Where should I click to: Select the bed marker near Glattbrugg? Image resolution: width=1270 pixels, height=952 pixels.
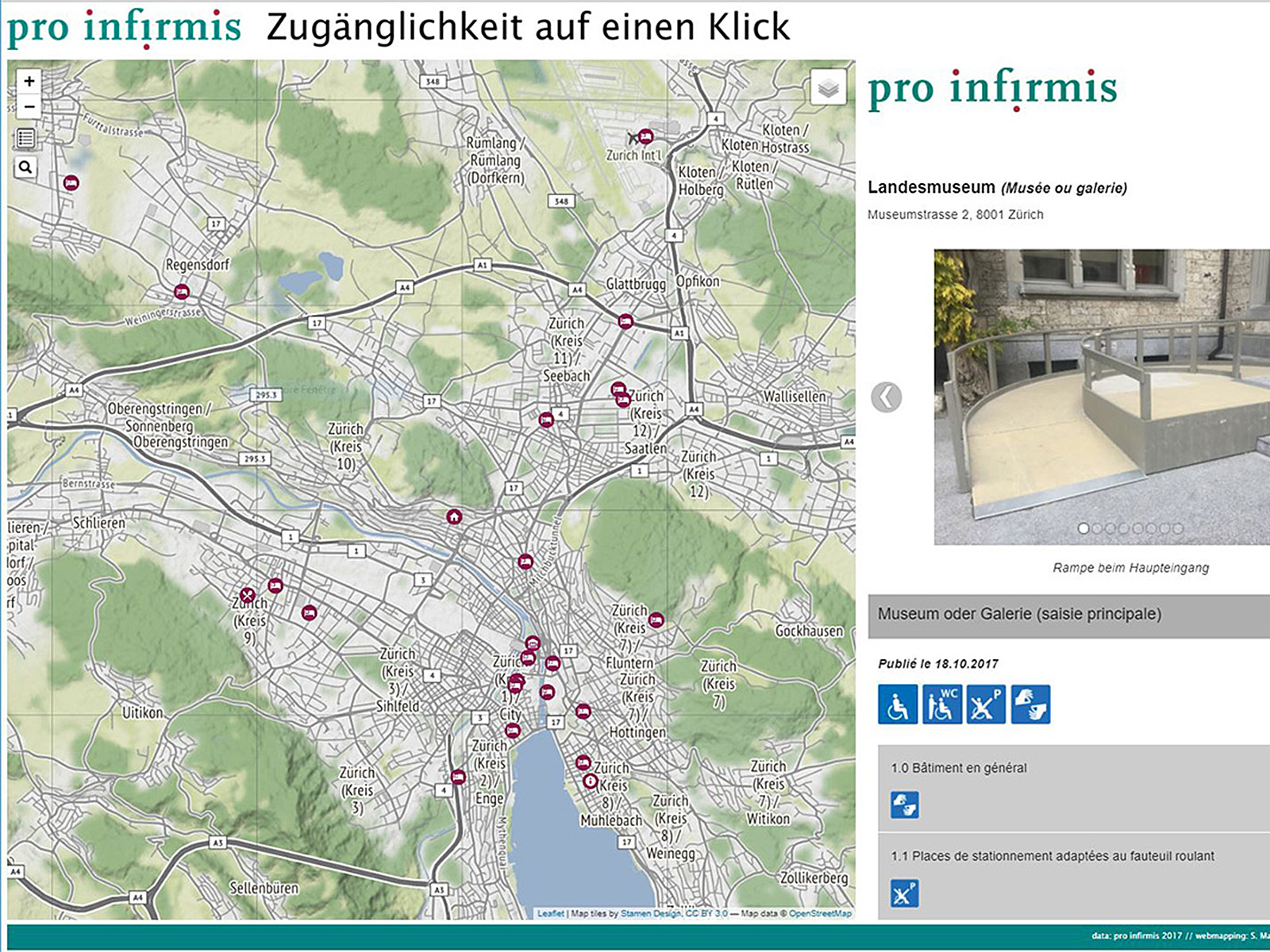[625, 321]
